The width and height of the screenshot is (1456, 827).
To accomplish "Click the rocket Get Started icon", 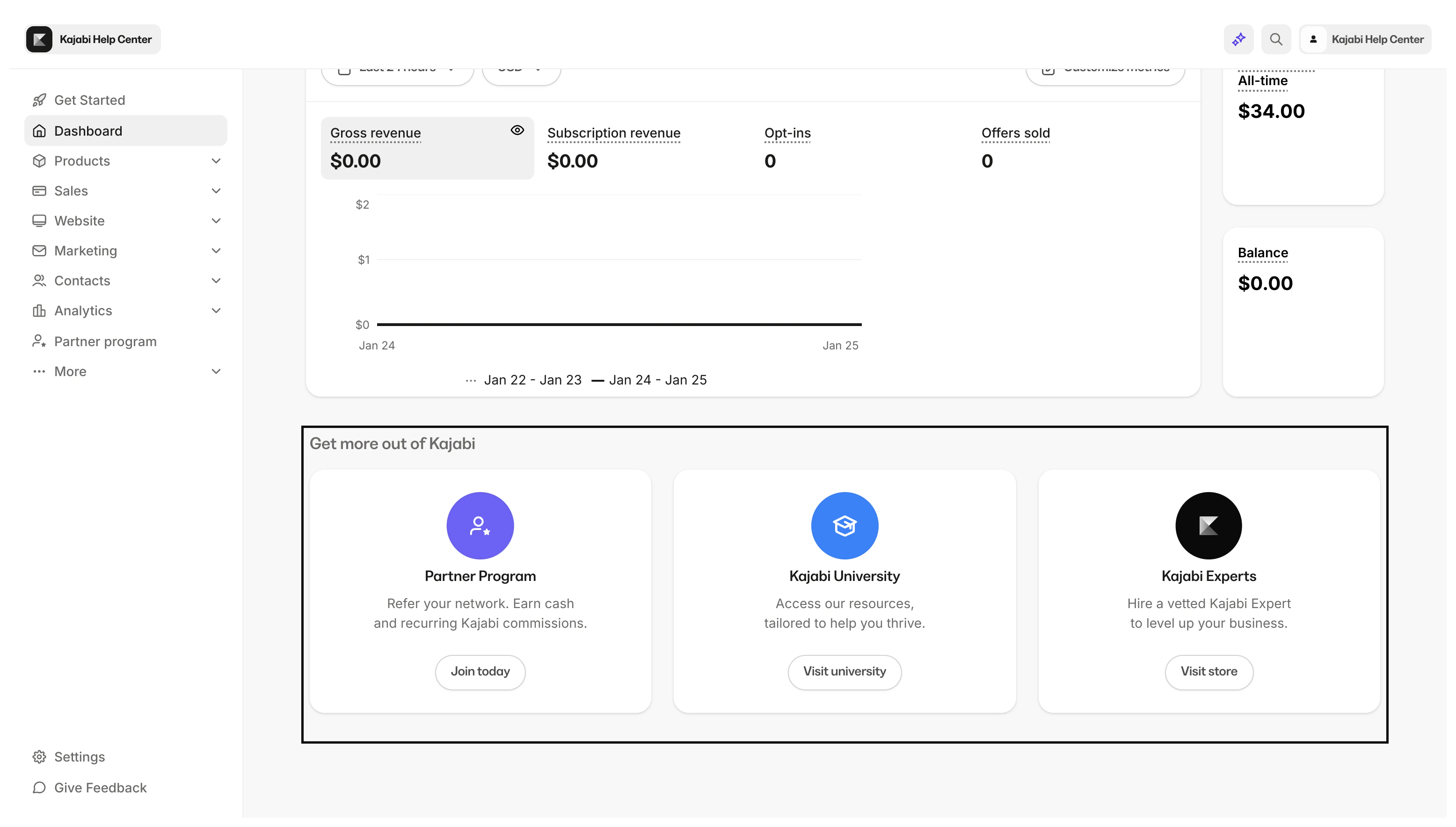I will tap(39, 100).
